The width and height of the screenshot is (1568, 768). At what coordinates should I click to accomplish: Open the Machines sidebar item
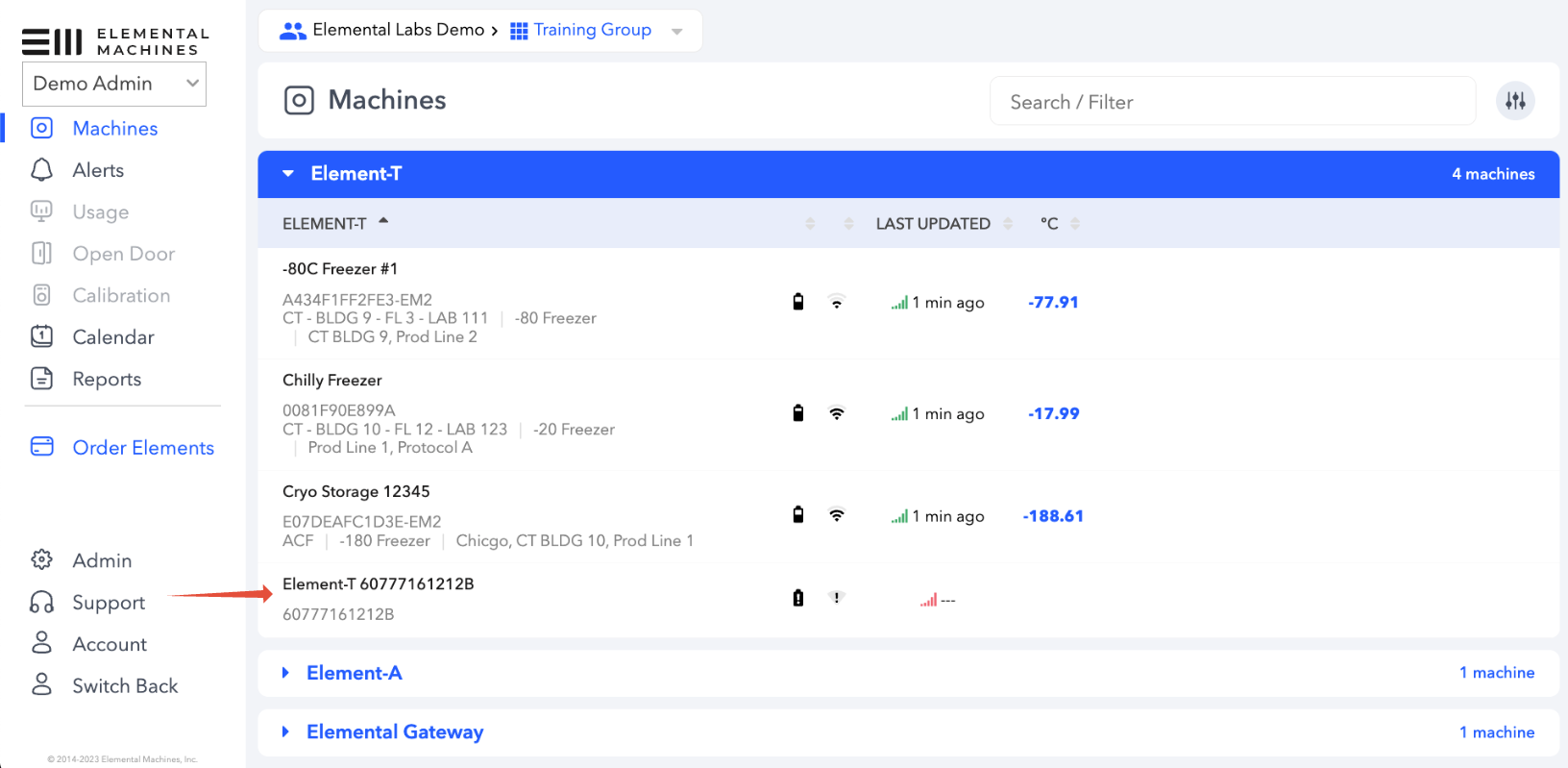[114, 128]
